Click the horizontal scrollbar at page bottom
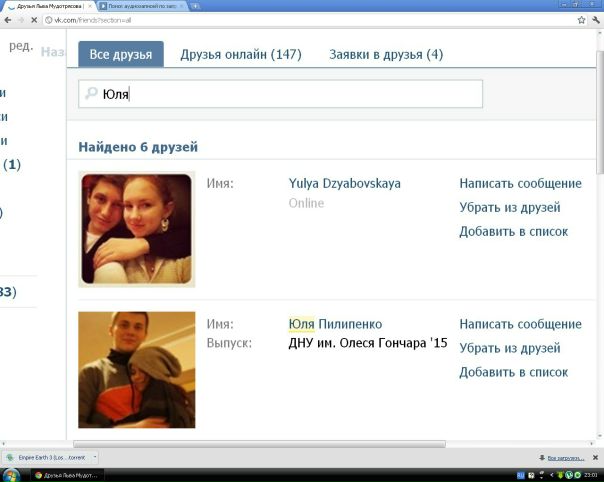 tap(260, 444)
